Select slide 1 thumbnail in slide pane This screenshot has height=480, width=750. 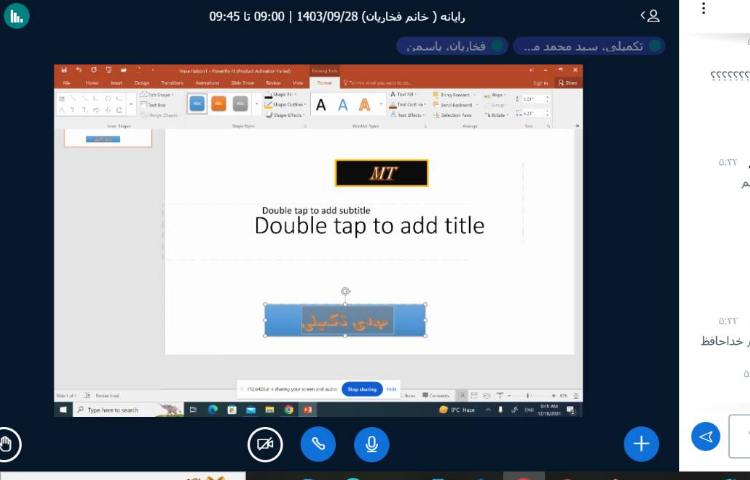click(108, 138)
